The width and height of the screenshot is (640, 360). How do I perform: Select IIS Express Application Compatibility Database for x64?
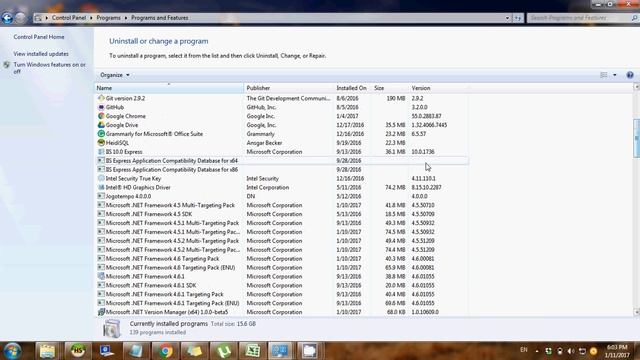(282, 161)
